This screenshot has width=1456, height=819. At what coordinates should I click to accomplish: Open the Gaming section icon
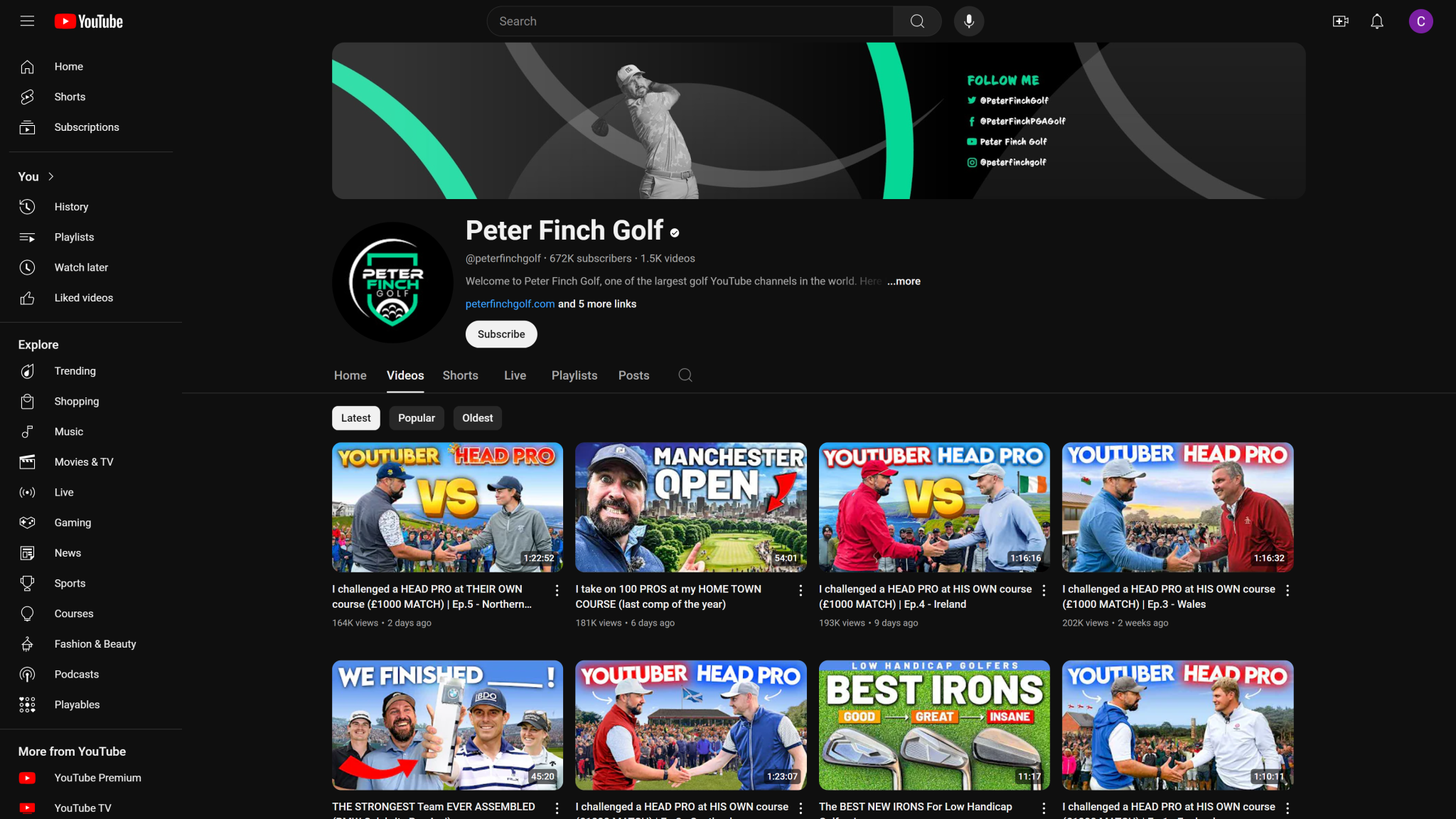27,523
